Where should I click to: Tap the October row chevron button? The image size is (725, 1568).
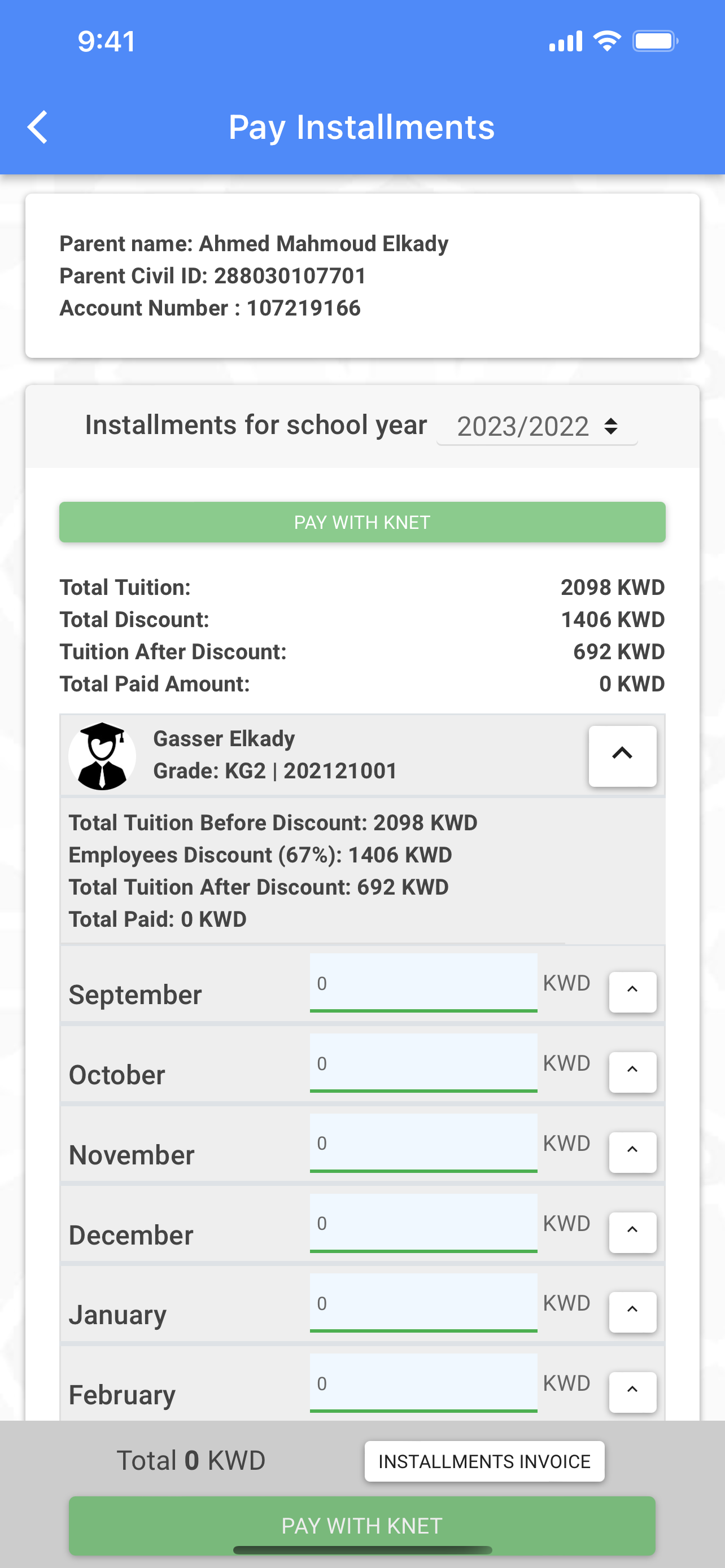coord(632,1072)
